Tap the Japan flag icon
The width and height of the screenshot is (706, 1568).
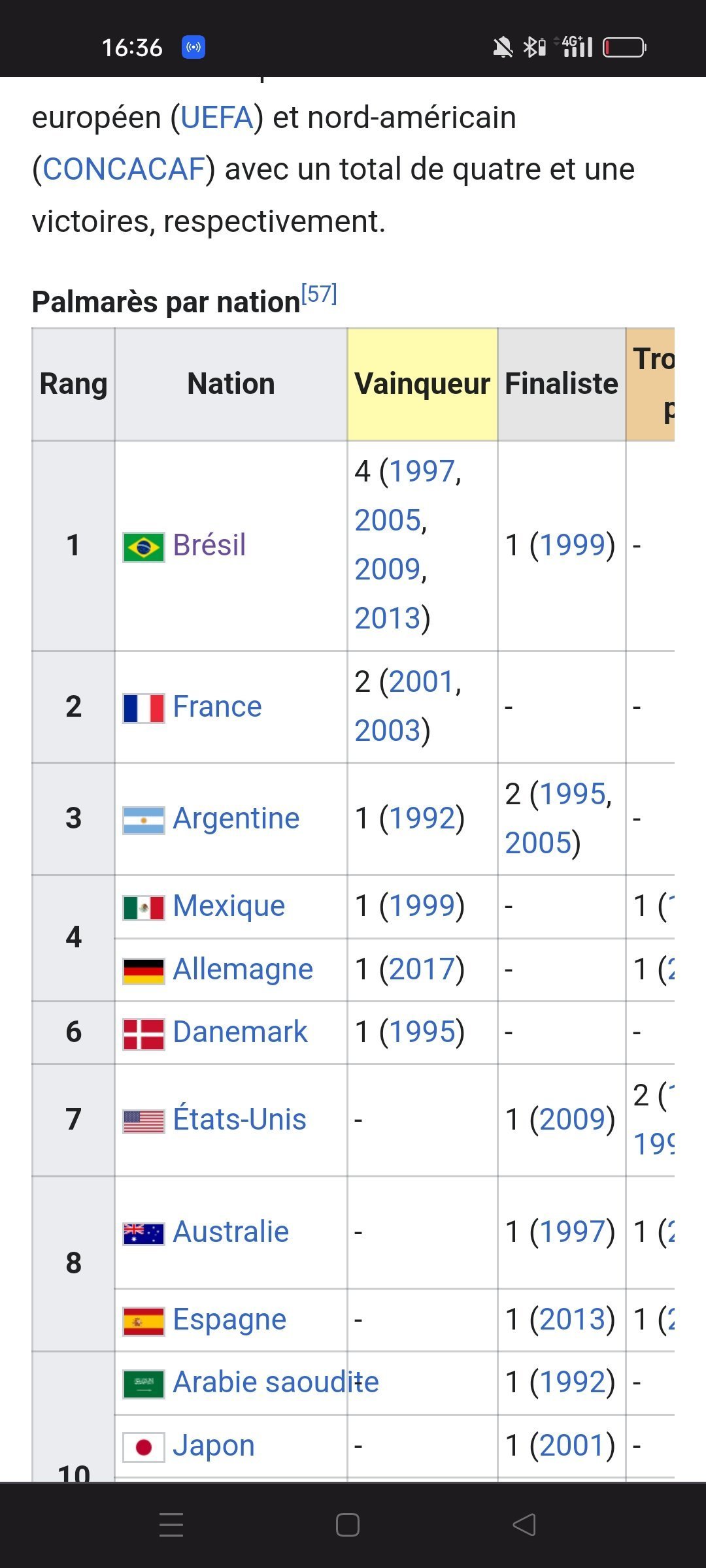[144, 1447]
